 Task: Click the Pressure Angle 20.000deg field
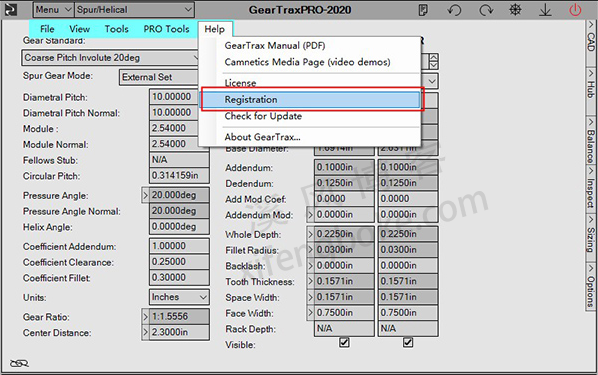pos(179,195)
